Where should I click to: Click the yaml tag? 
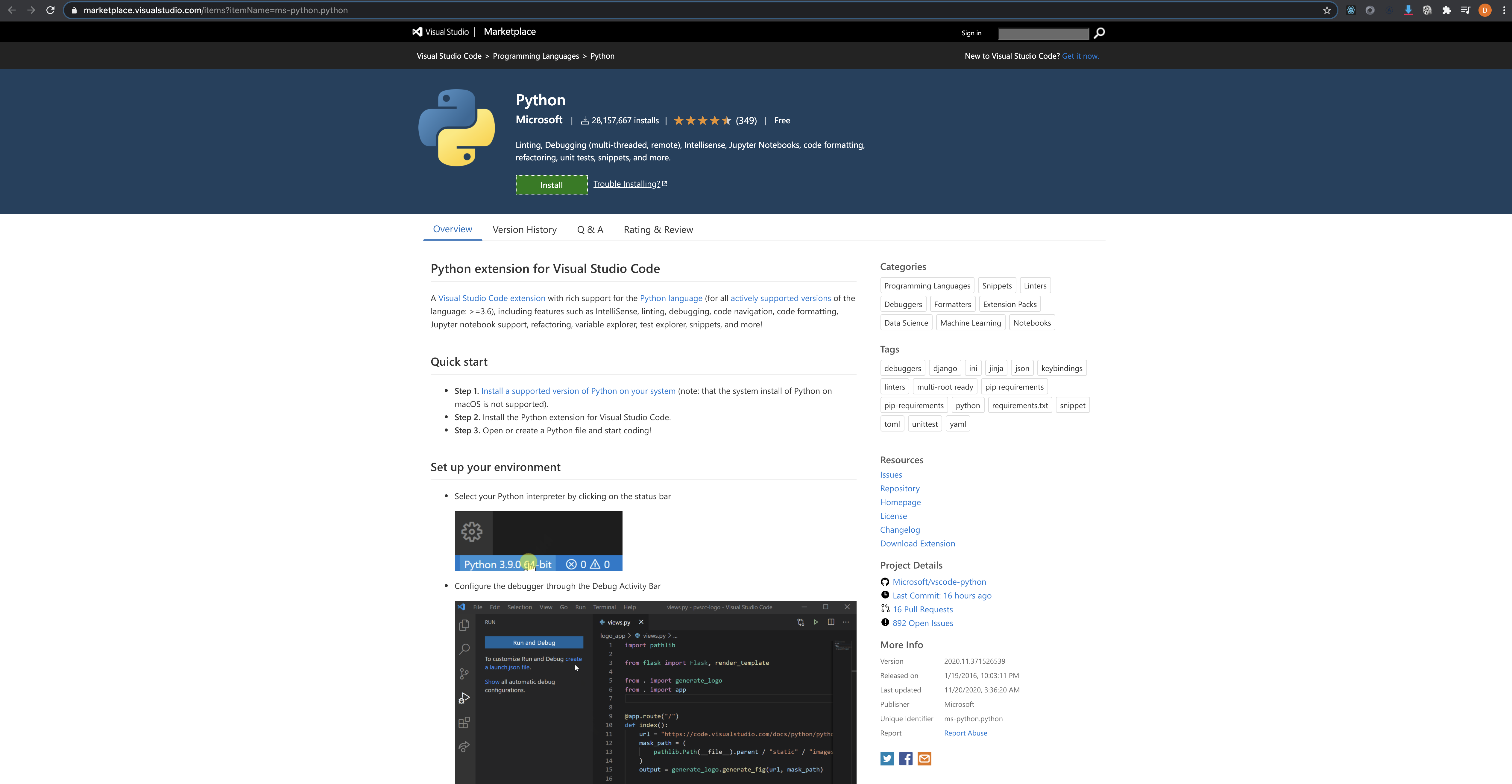coord(957,424)
